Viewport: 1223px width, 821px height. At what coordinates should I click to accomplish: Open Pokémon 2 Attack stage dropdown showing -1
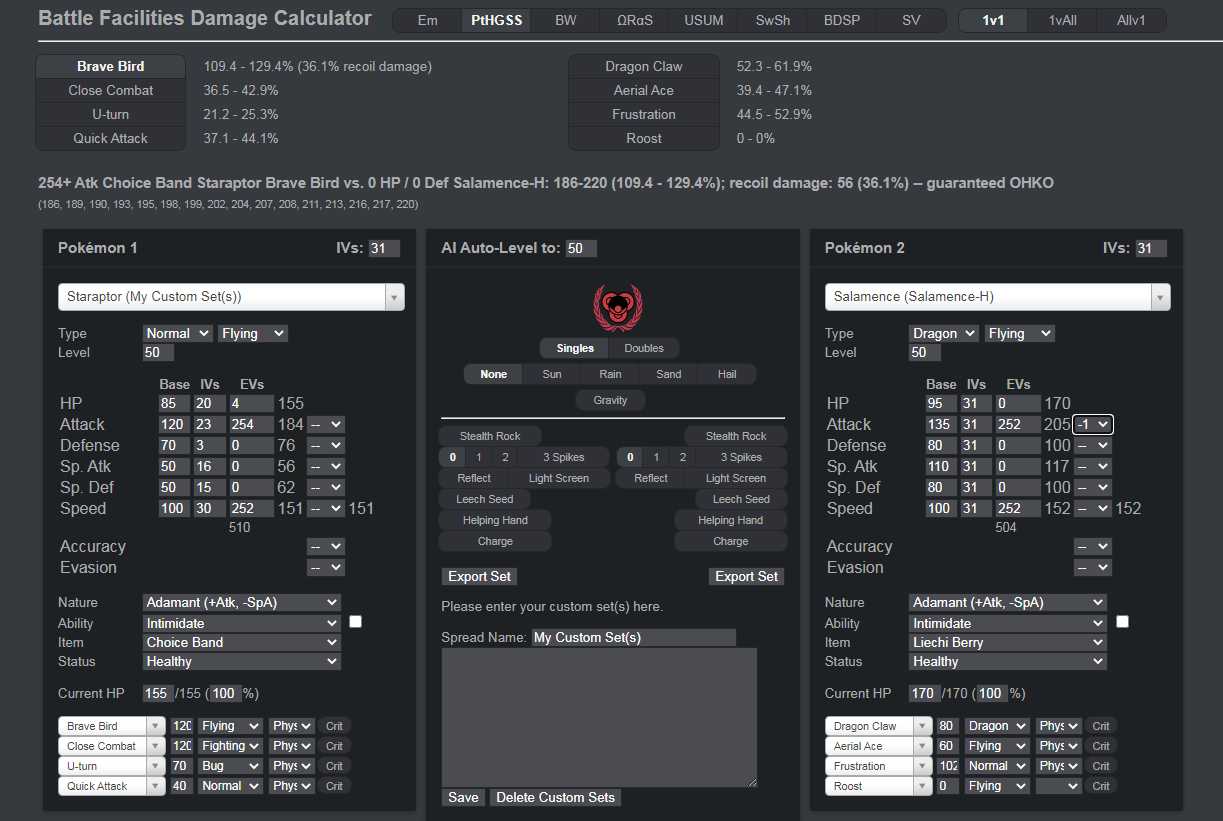click(x=1093, y=424)
